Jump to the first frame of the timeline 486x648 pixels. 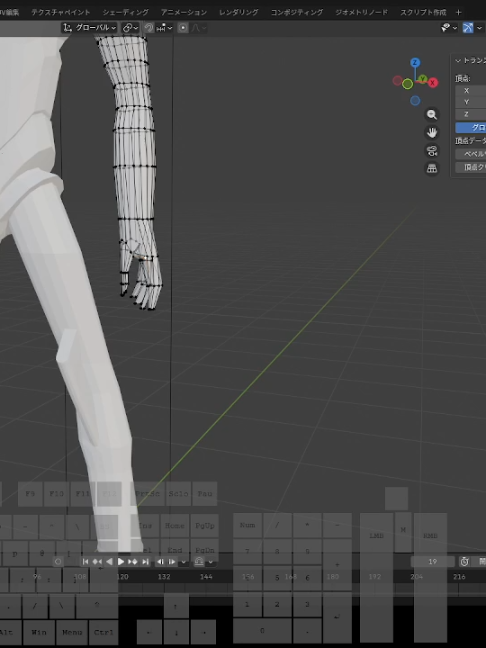pyautogui.click(x=85, y=562)
